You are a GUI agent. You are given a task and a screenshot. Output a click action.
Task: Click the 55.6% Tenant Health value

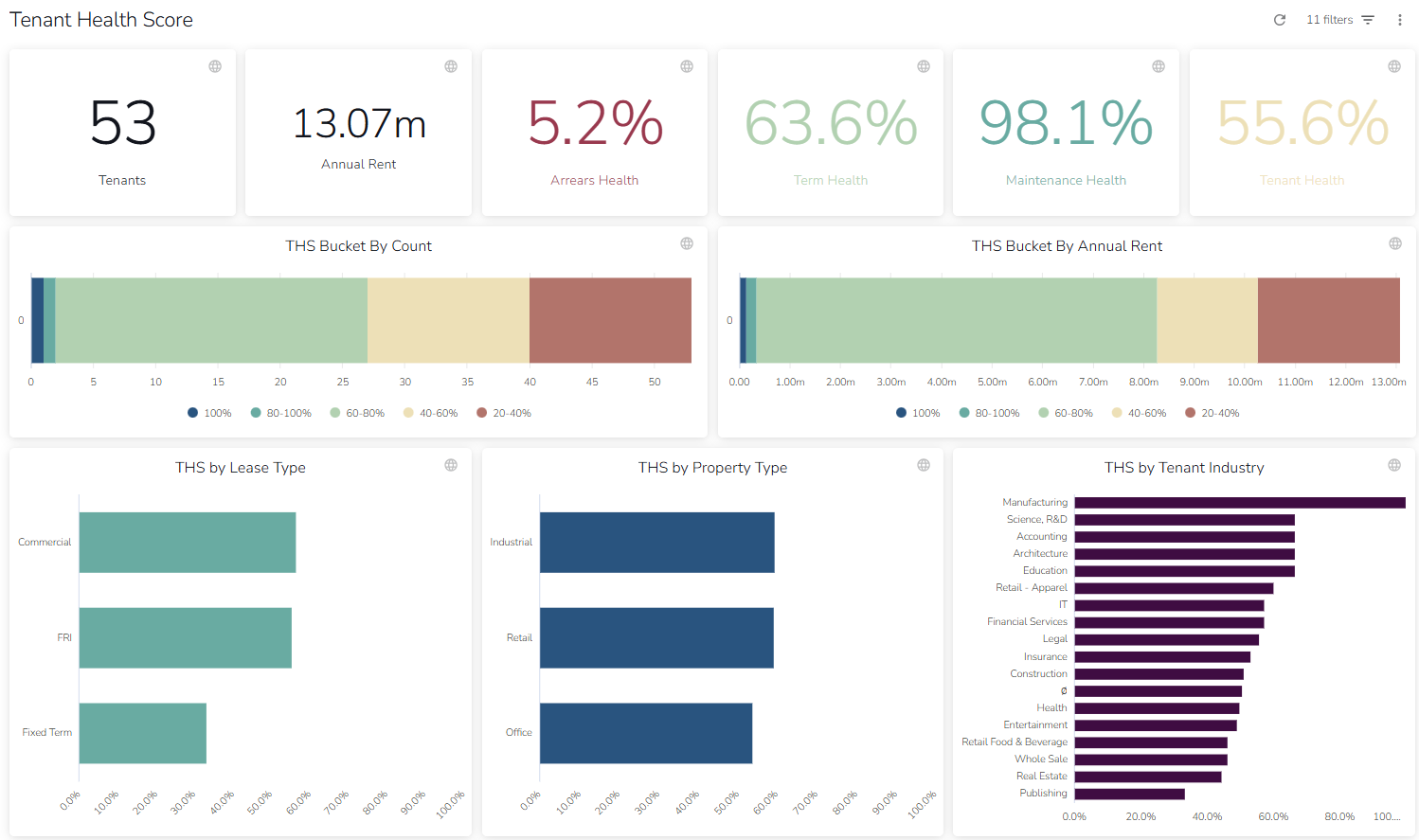coord(1302,123)
